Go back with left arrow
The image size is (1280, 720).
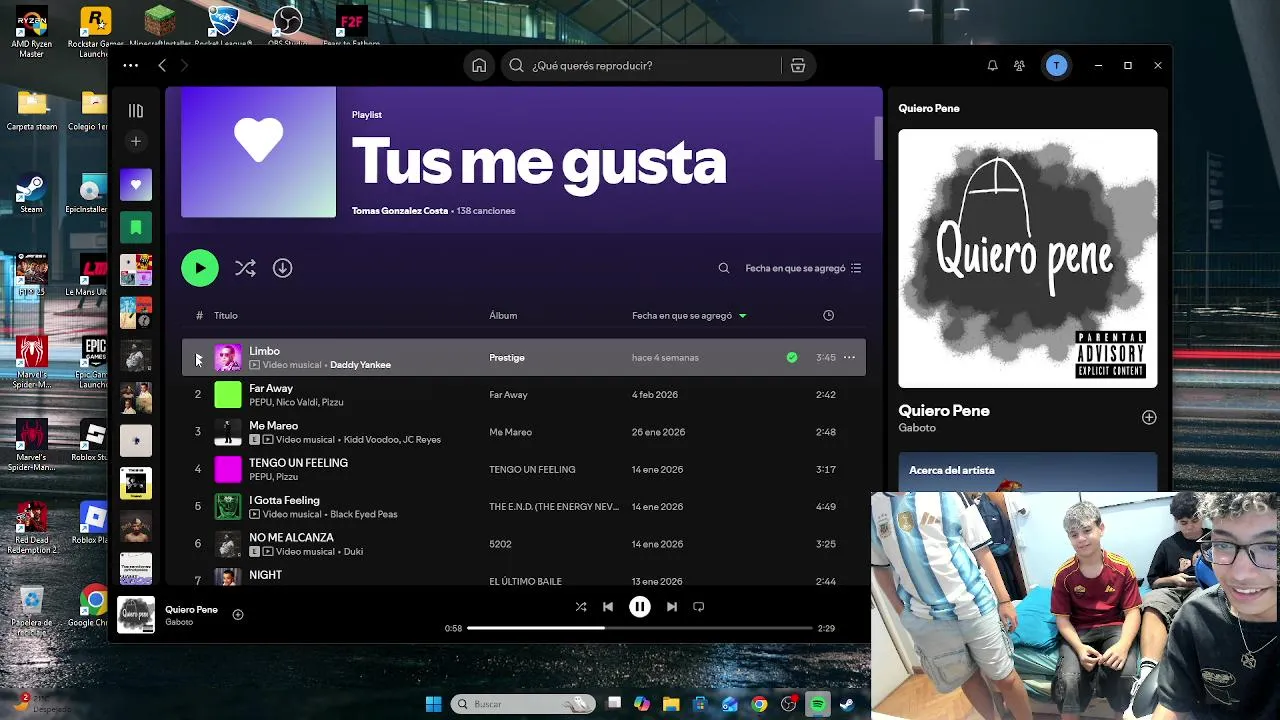click(162, 65)
